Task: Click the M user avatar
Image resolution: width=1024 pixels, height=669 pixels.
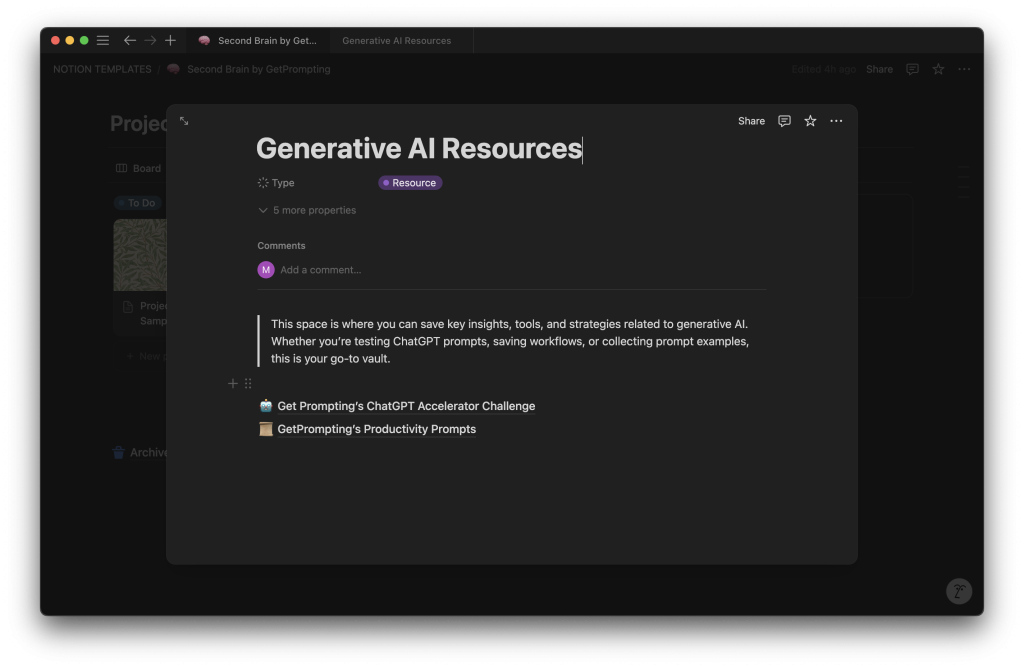Action: tap(266, 270)
